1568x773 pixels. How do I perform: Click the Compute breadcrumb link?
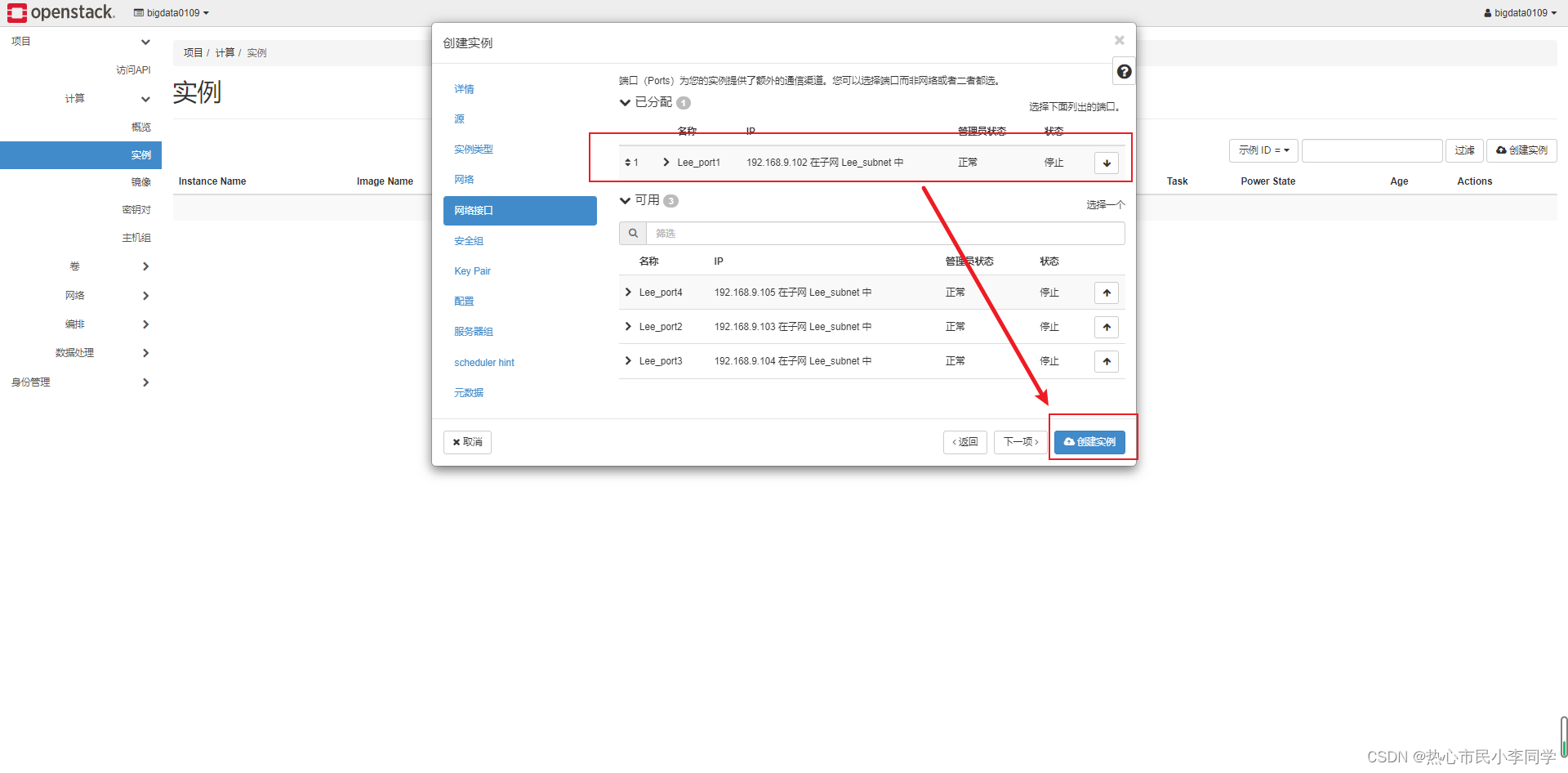click(225, 52)
